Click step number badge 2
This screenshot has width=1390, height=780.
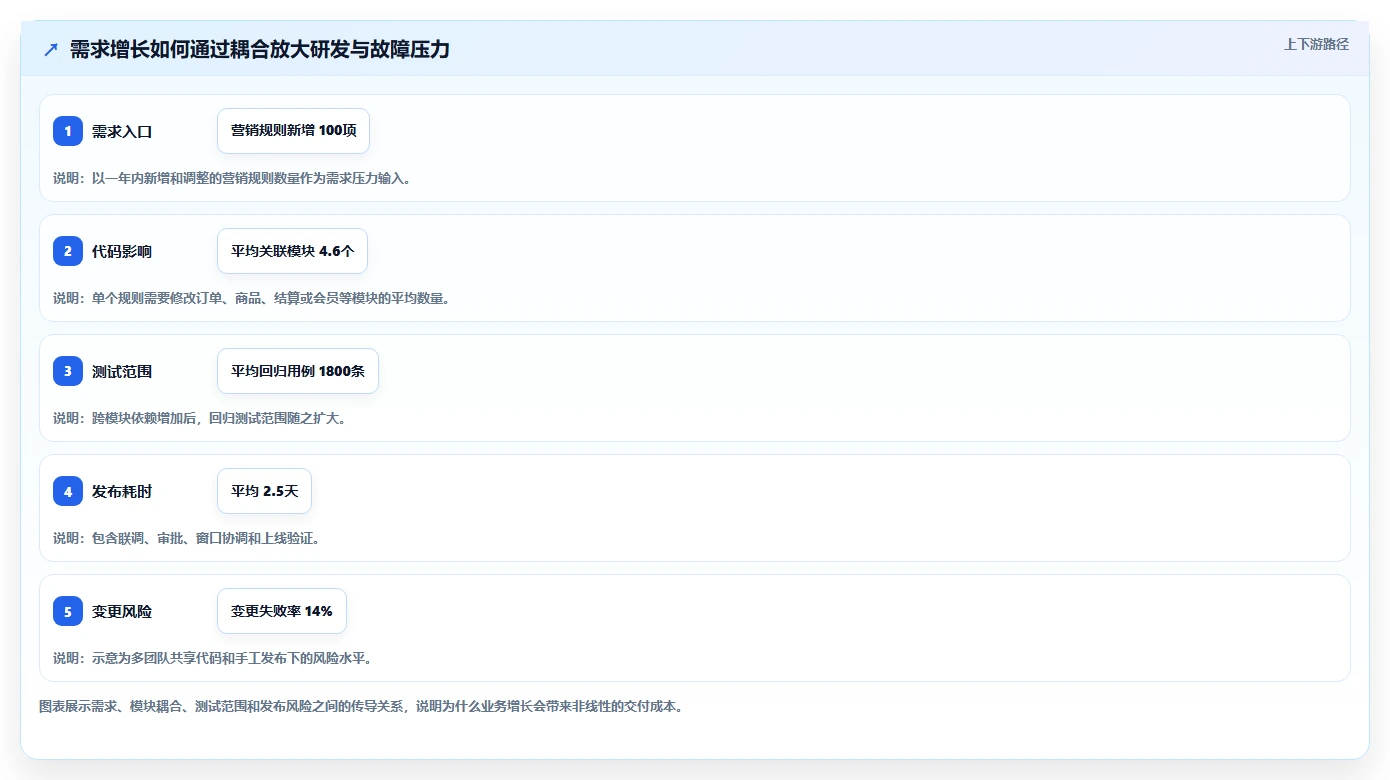pyautogui.click(x=68, y=251)
